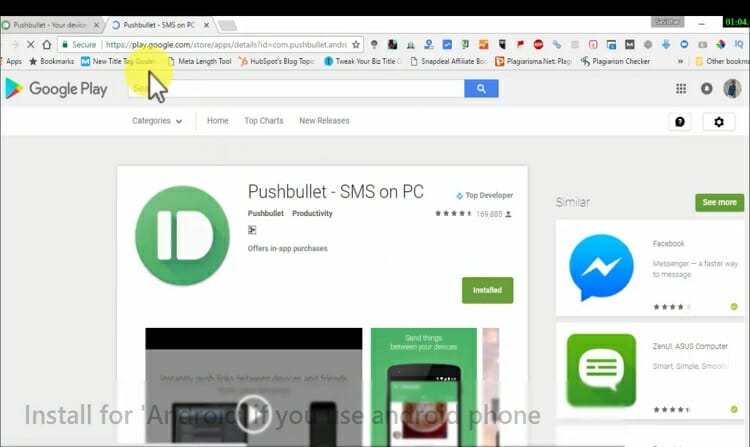Open the Pushbullet developer link

pyautogui.click(x=265, y=213)
